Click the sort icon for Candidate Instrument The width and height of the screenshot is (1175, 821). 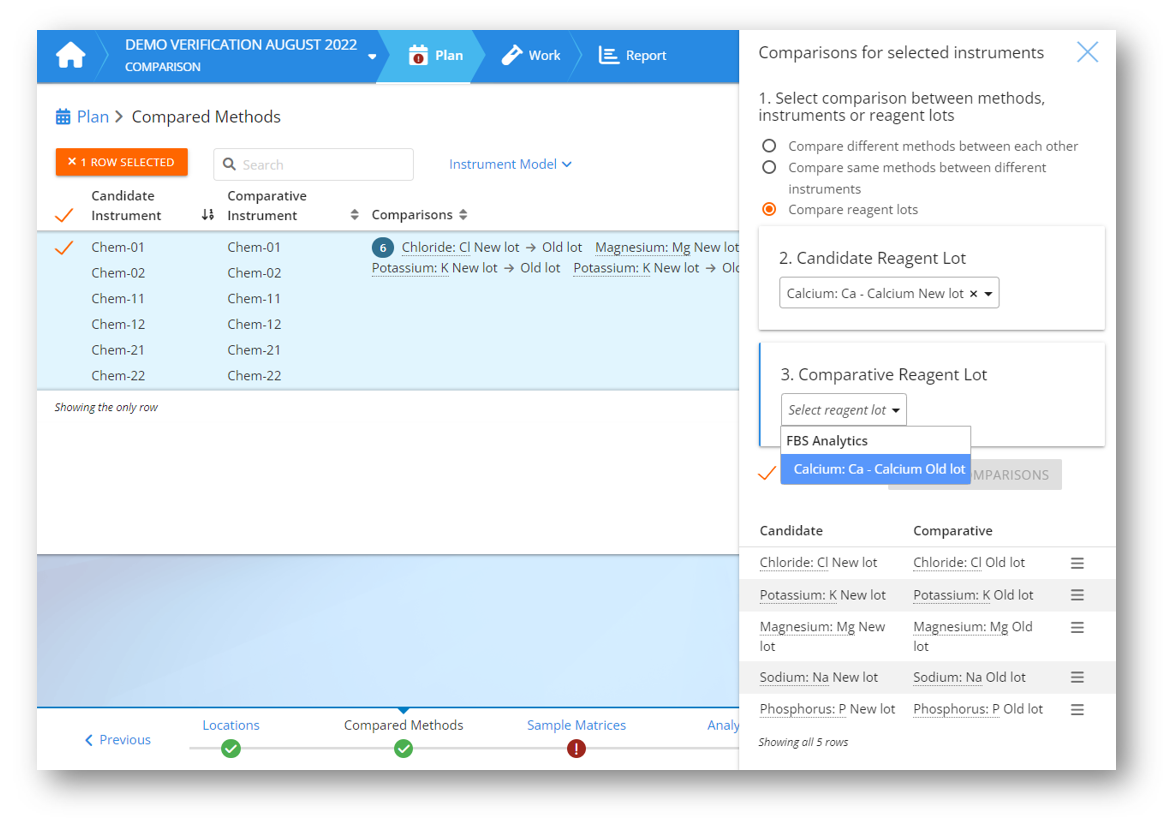207,215
